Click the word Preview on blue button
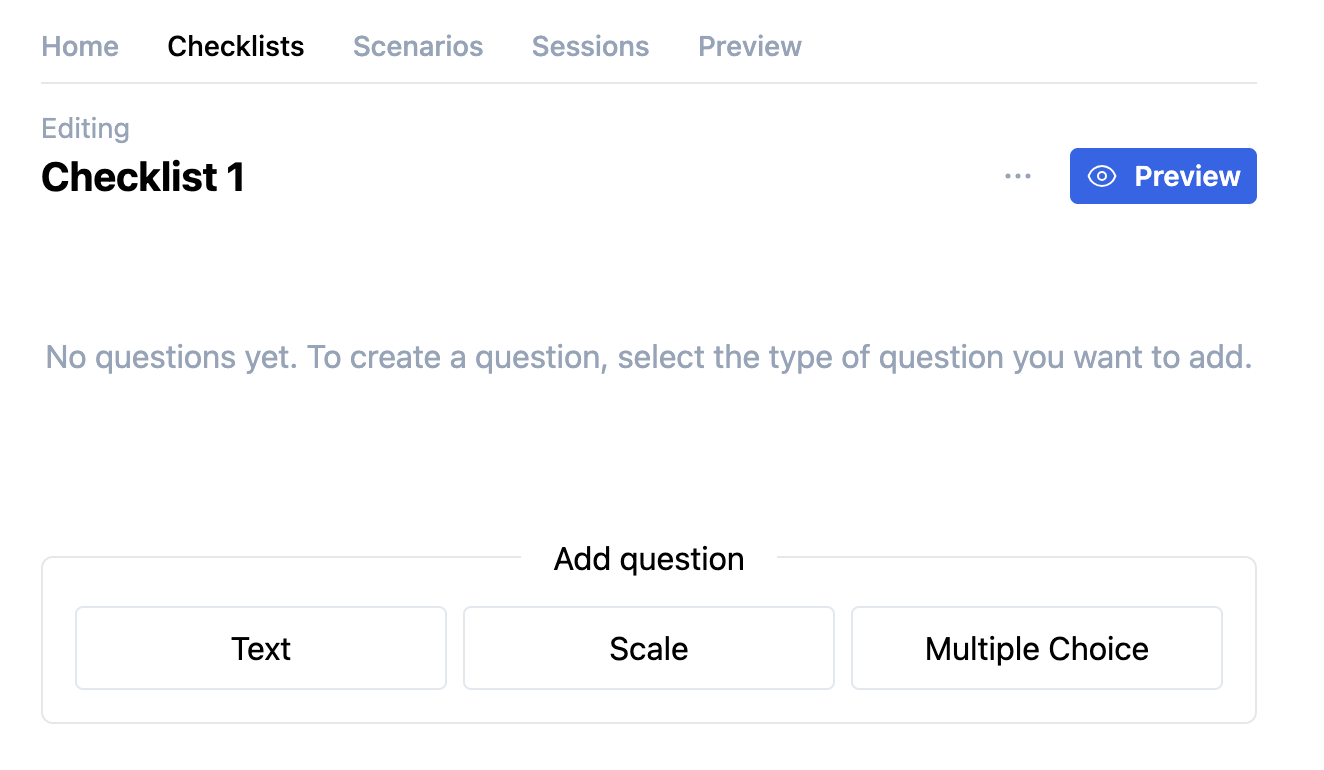 (x=1187, y=176)
